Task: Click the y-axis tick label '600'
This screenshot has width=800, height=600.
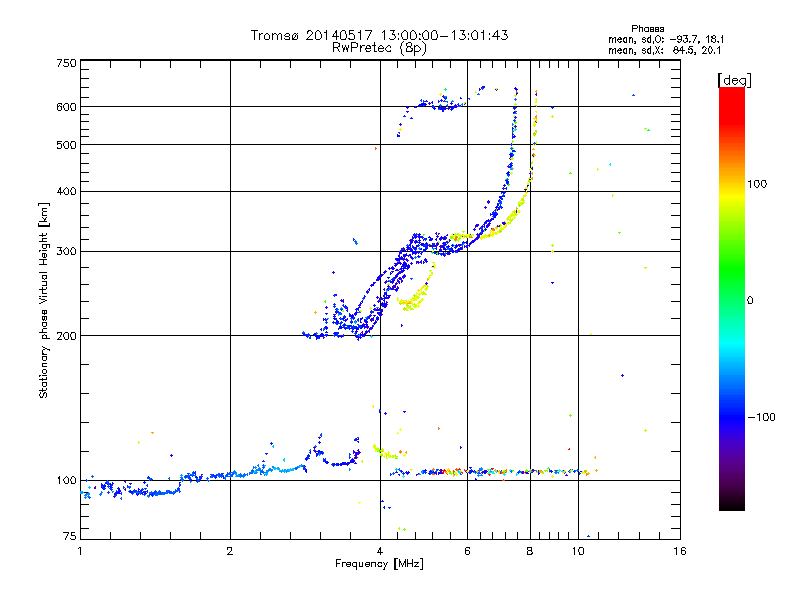Action: (x=66, y=107)
